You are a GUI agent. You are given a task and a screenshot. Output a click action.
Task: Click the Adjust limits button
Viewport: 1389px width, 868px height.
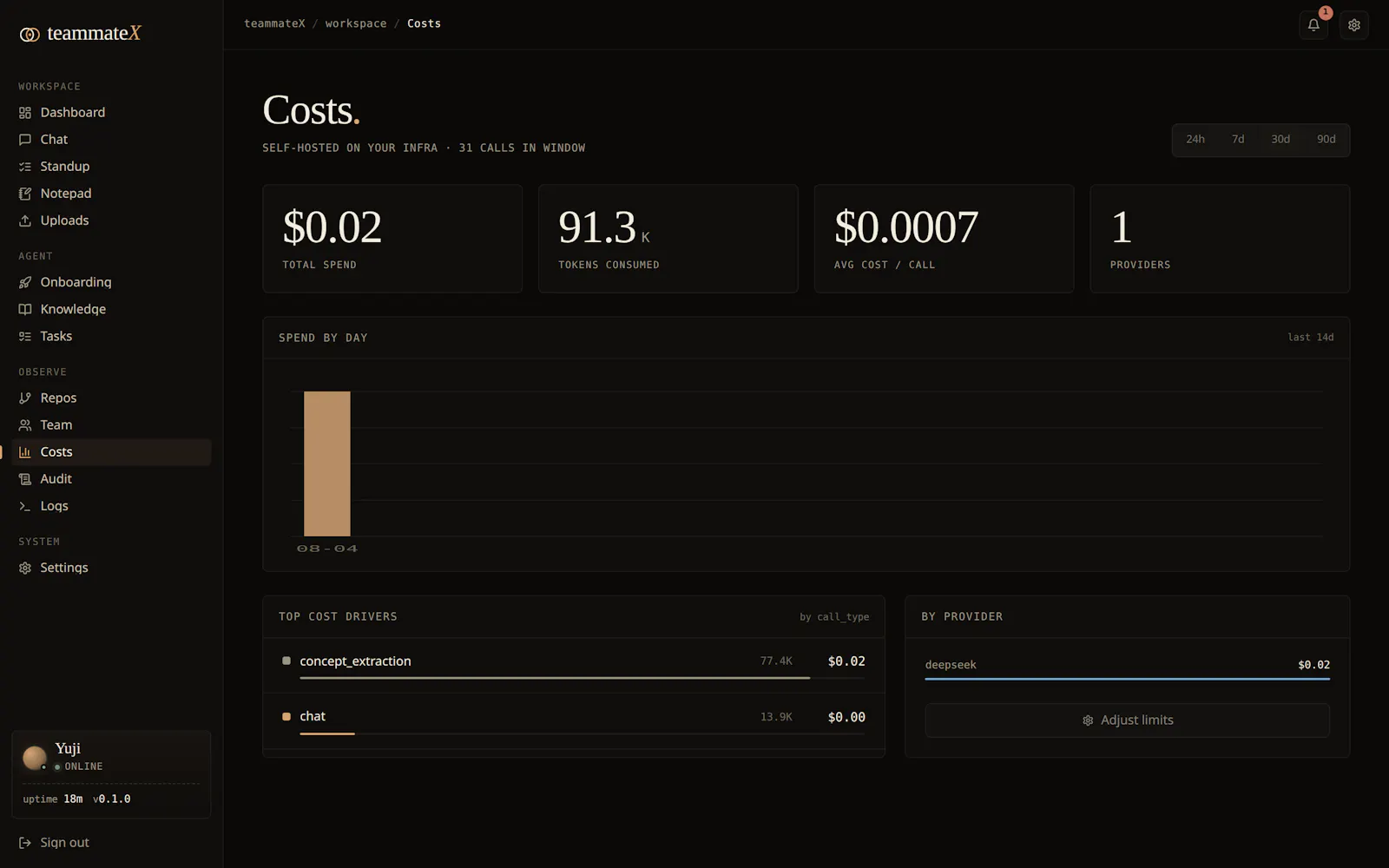tap(1127, 720)
